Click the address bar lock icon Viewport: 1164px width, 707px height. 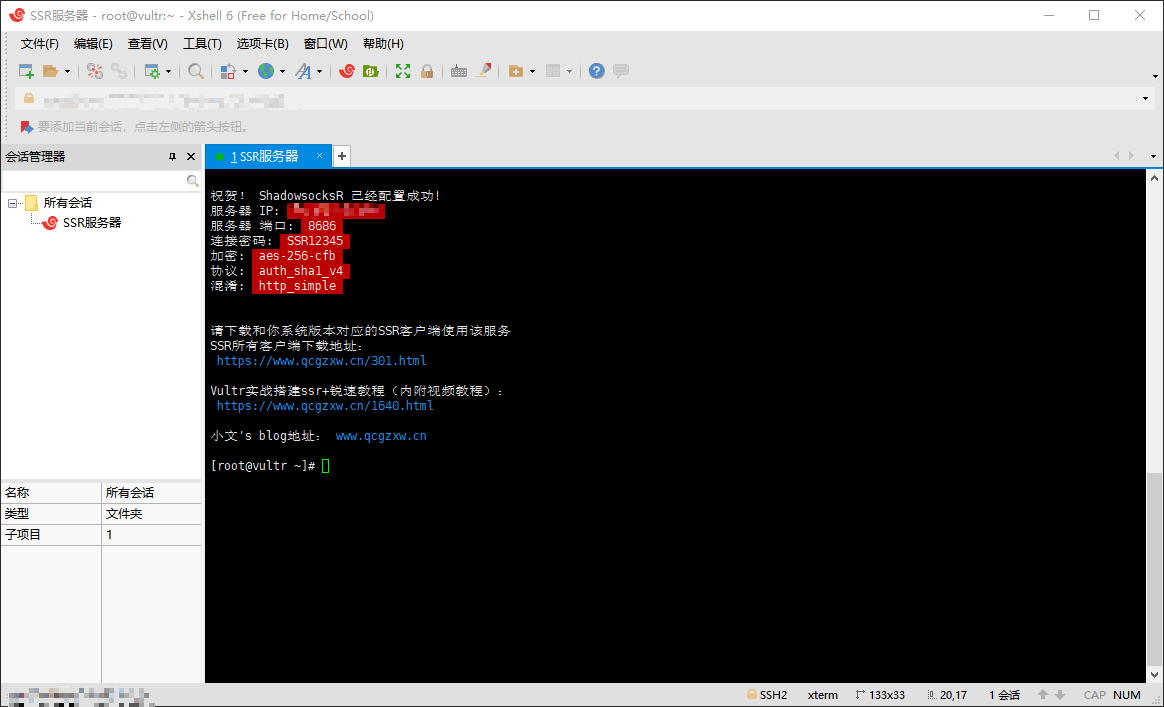coord(29,98)
